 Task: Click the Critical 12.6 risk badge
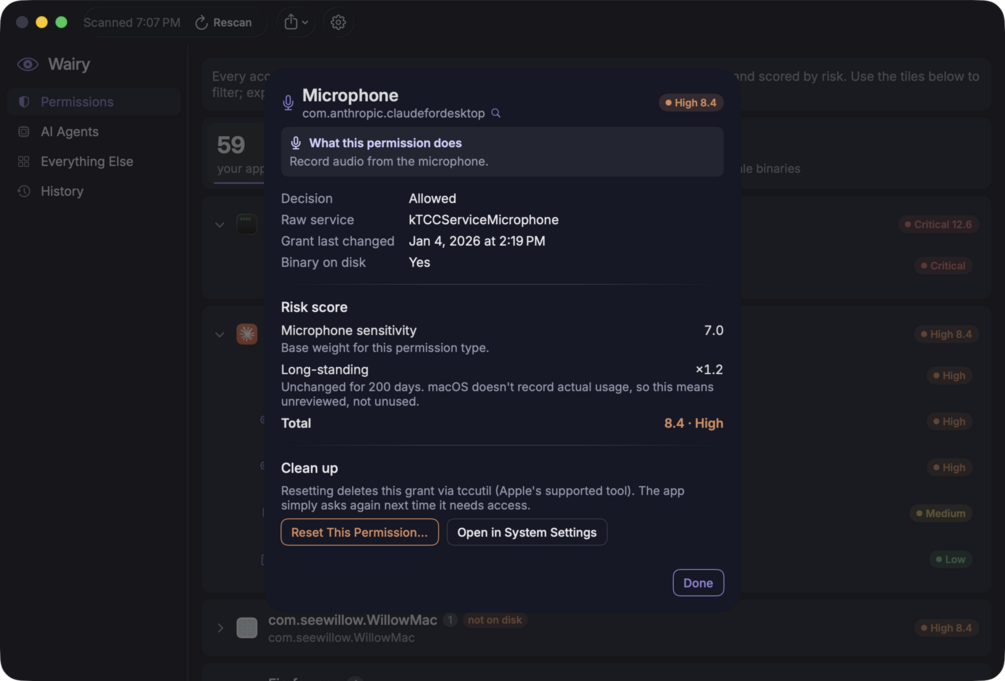[938, 224]
